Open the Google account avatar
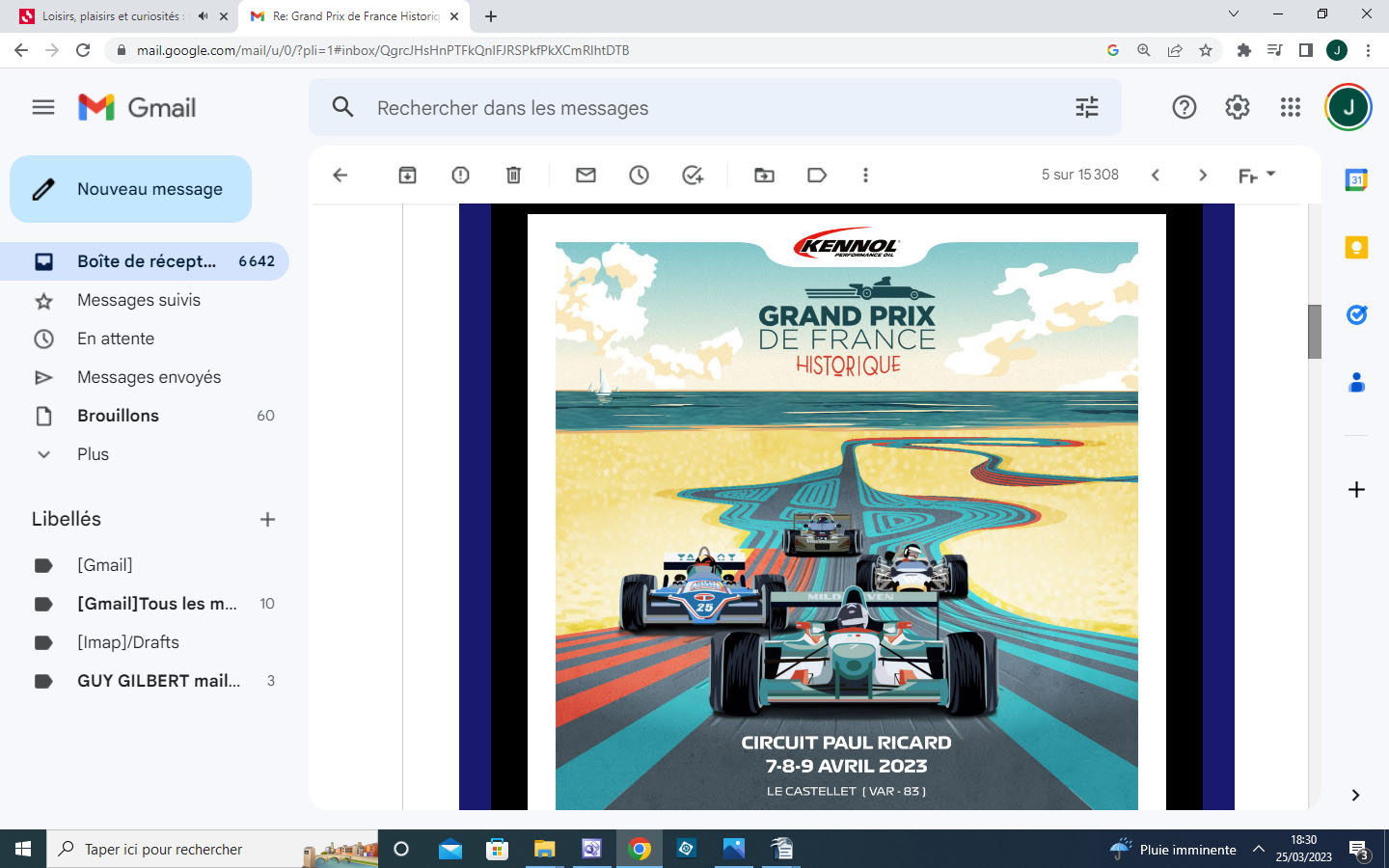This screenshot has height=868, width=1389. pyautogui.click(x=1348, y=107)
